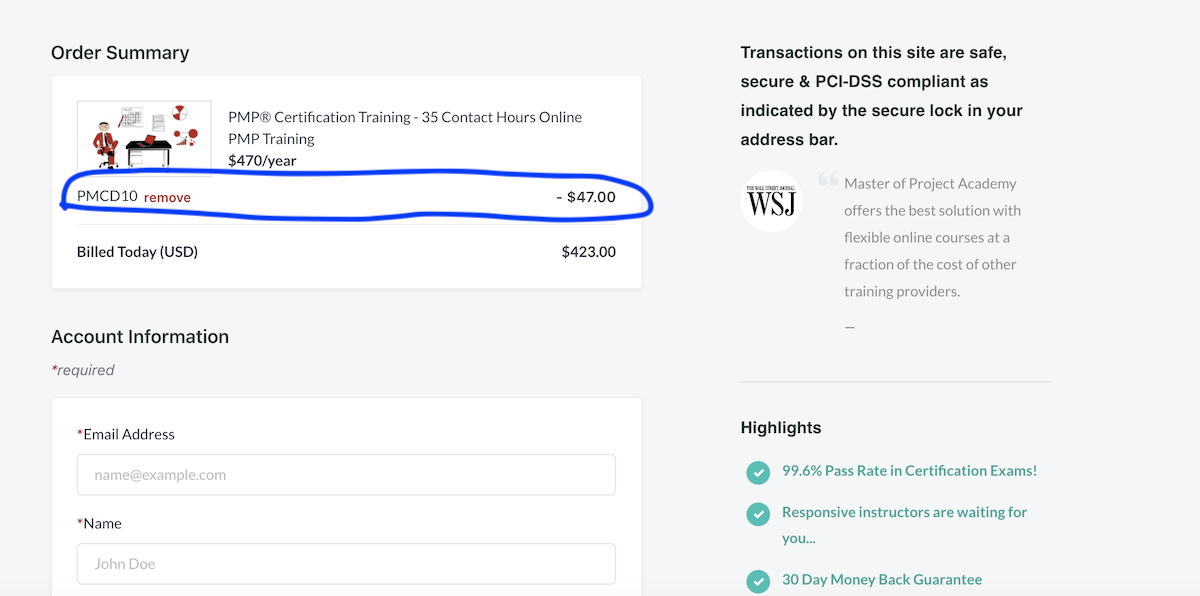Screen dimensions: 1200x596
Task: Click the 99.6% Pass Rate highlight text
Action: coord(909,471)
